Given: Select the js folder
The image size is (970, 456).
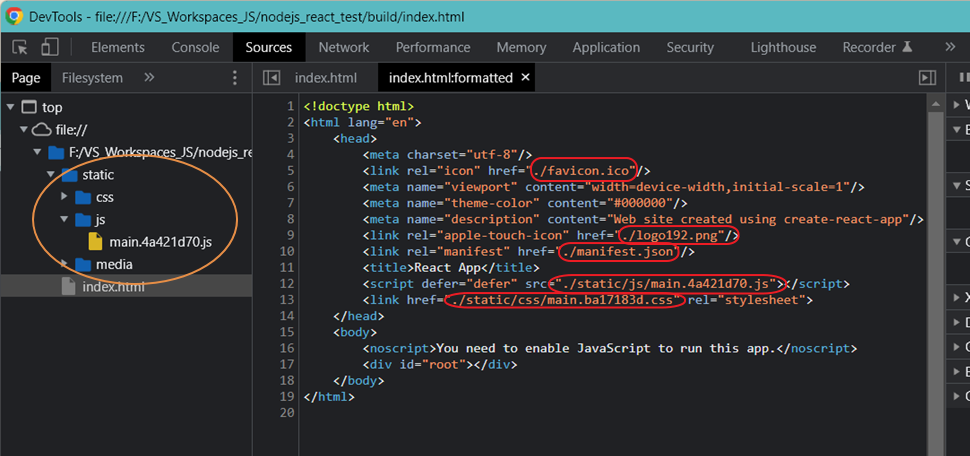Looking at the screenshot, I should 101,220.
